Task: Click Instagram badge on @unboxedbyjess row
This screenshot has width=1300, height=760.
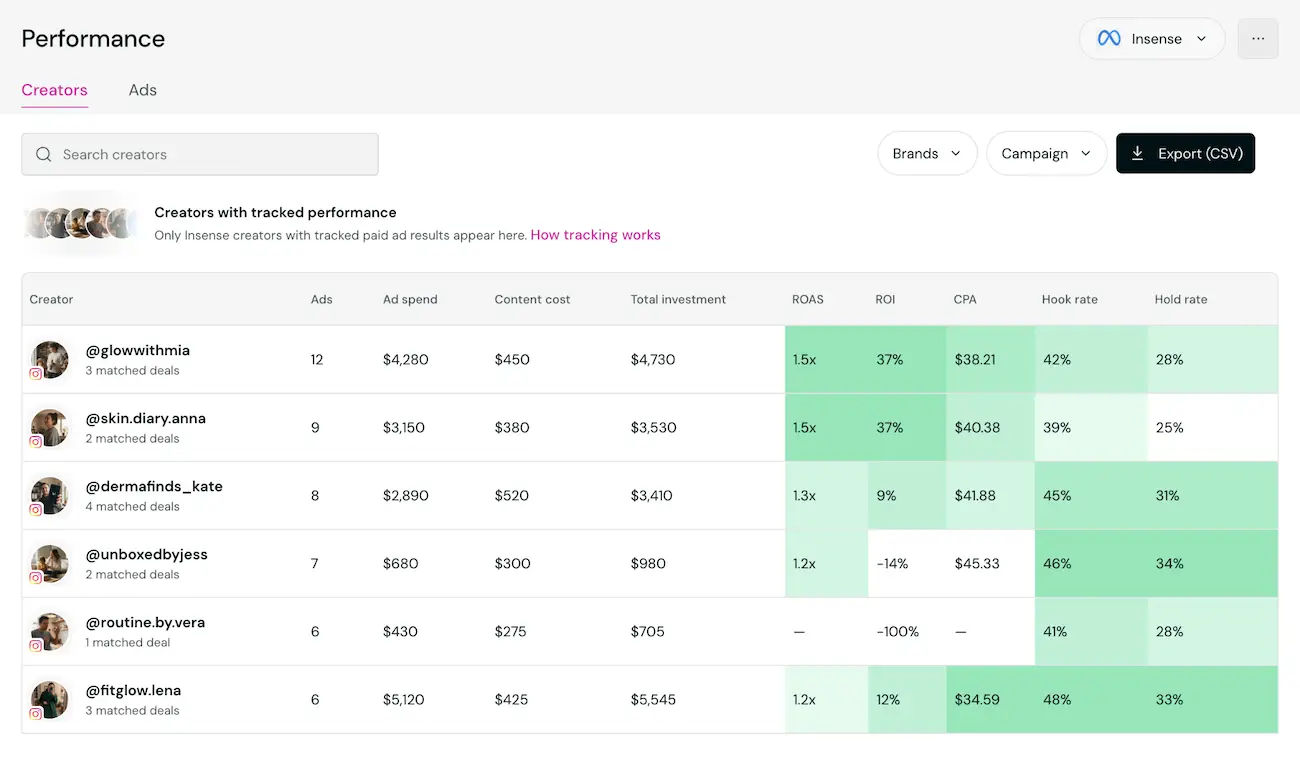Action: click(x=35, y=578)
